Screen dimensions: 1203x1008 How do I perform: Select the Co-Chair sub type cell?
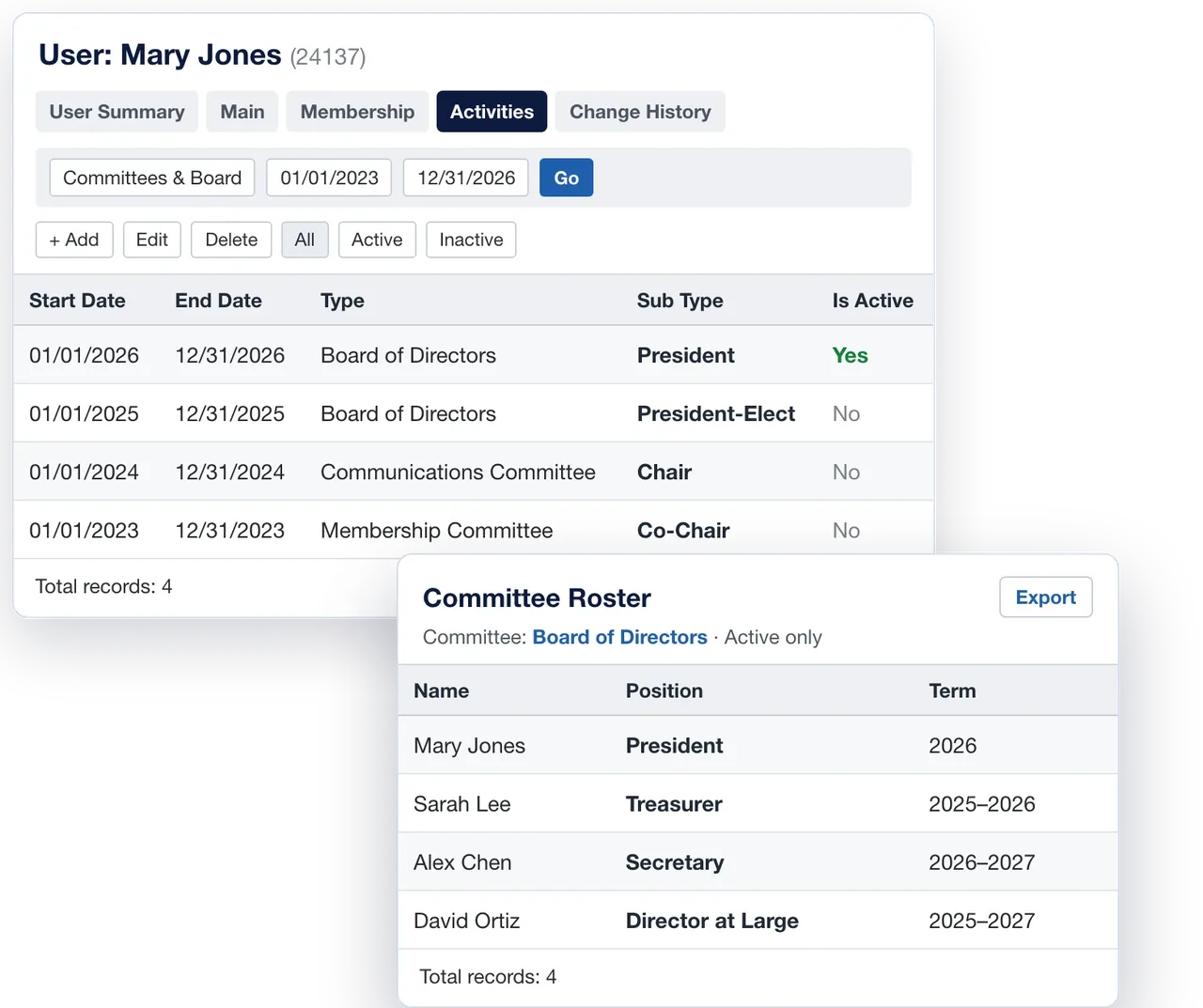click(683, 530)
